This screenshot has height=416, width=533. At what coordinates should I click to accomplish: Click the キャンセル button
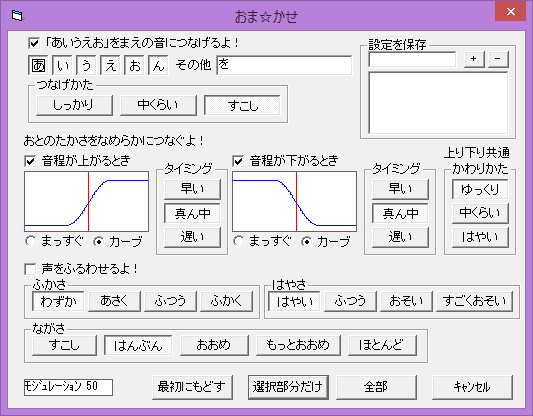[x=472, y=387]
